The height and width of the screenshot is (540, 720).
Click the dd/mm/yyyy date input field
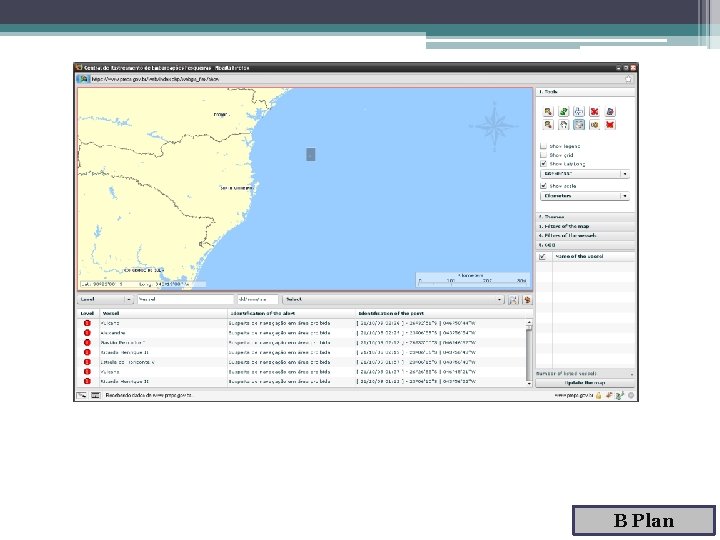[258, 299]
